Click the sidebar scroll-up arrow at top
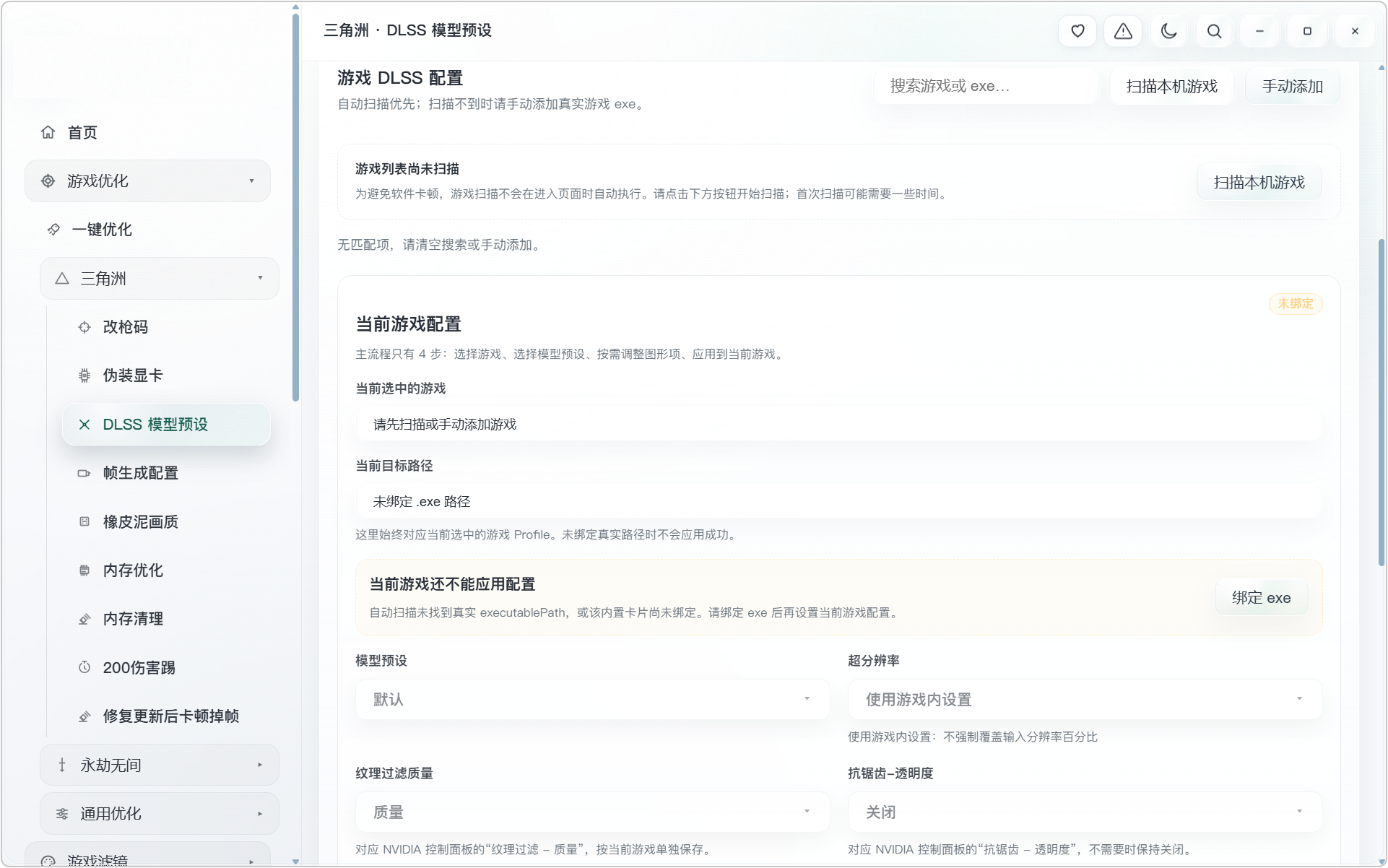The width and height of the screenshot is (1388, 868). (295, 7)
